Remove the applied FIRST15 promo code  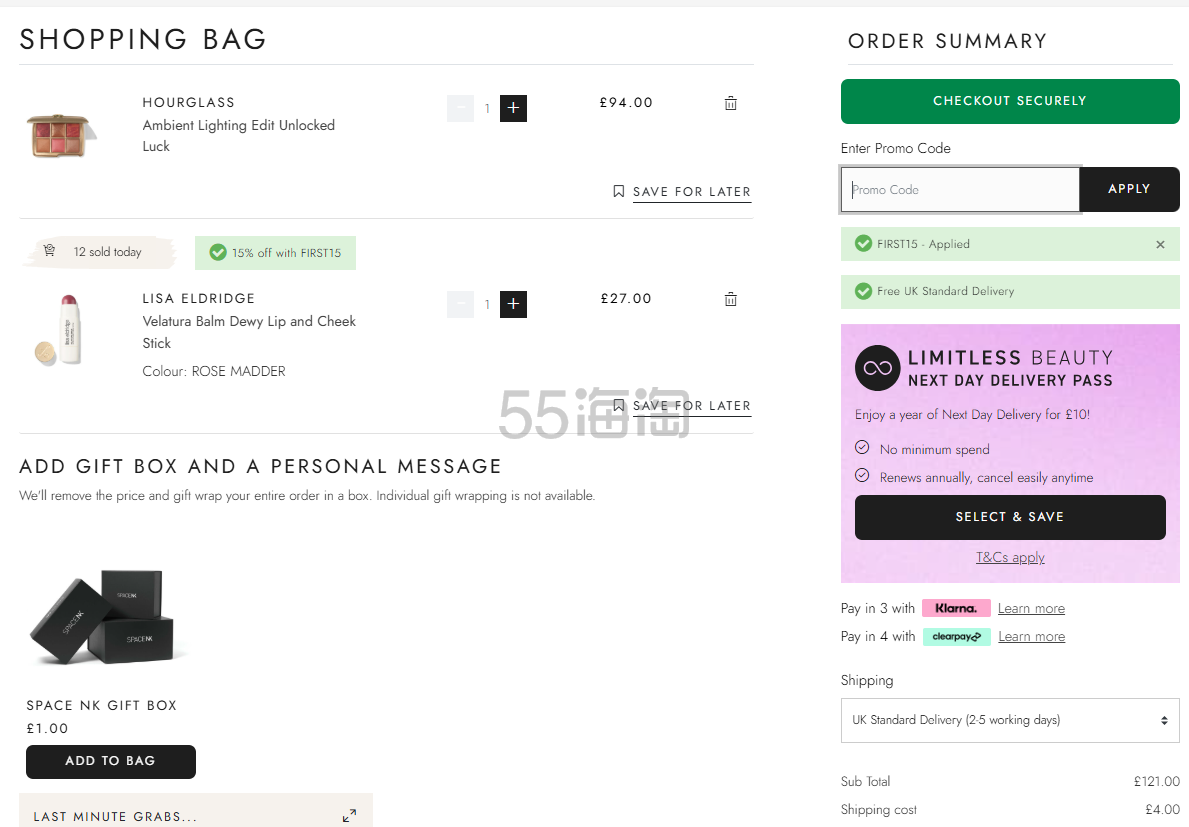point(1160,244)
